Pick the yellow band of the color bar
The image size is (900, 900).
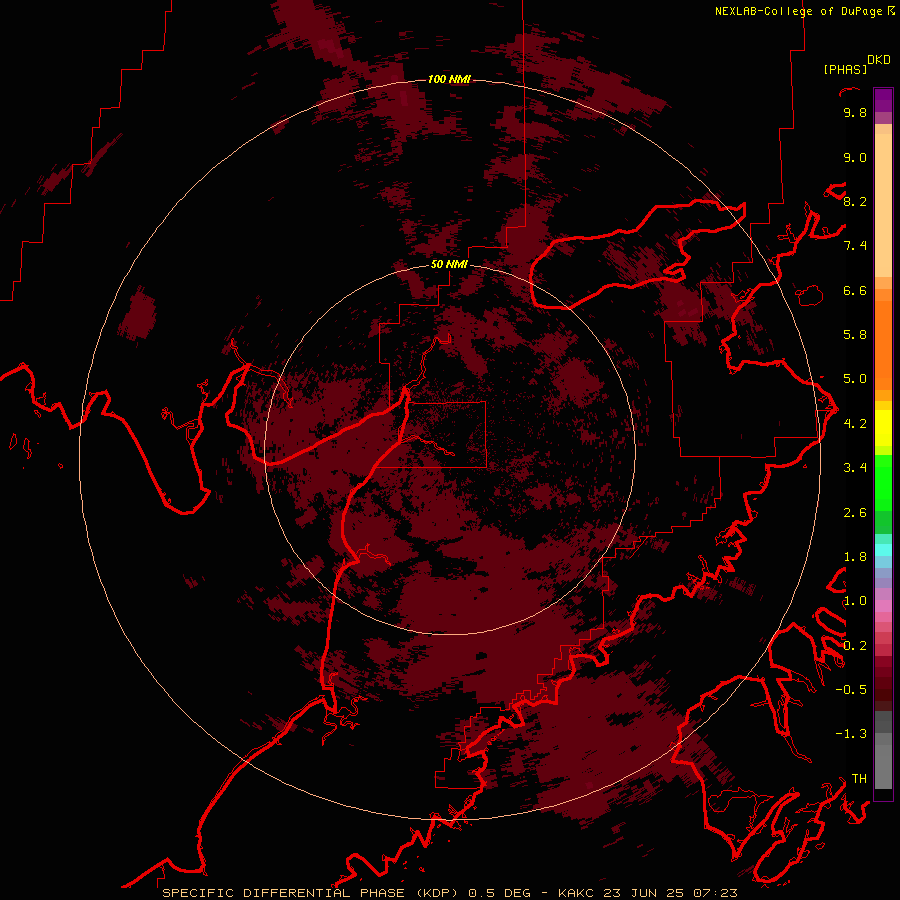click(883, 428)
